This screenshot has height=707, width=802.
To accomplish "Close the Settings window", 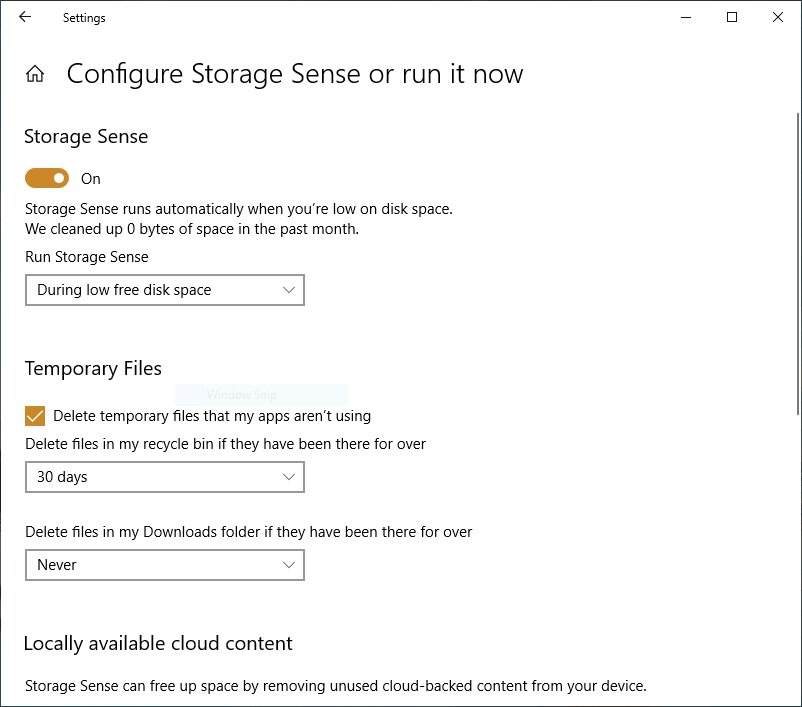I will (x=778, y=17).
